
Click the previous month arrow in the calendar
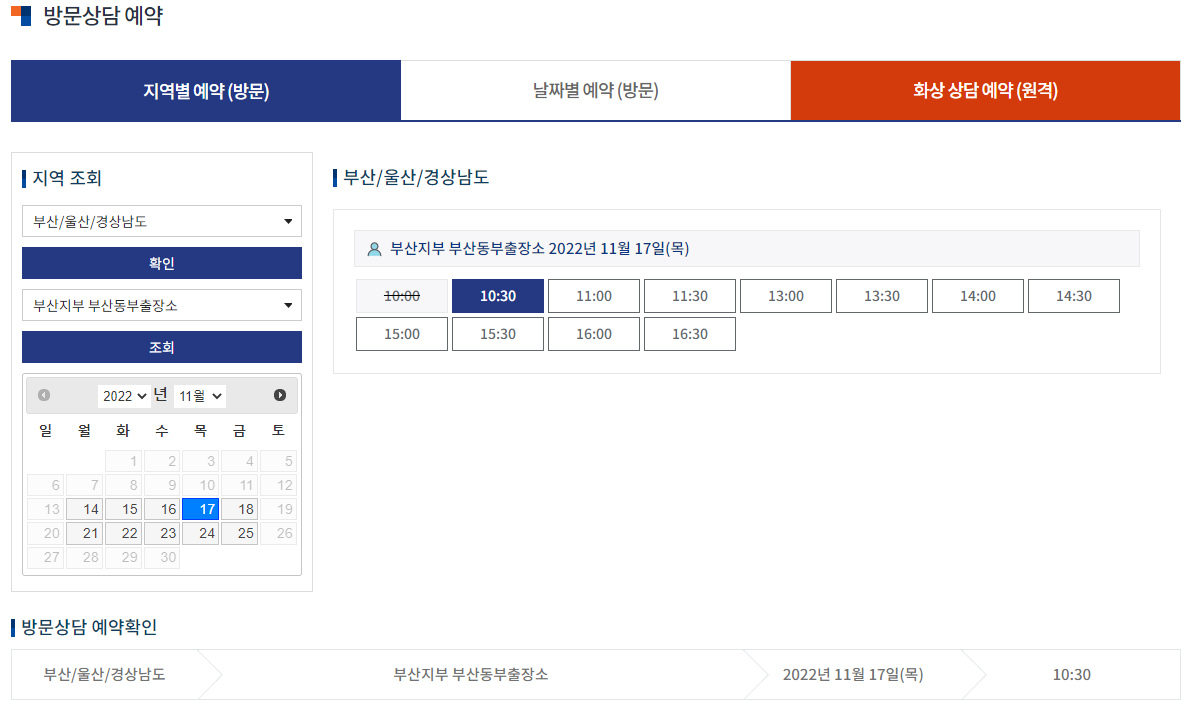tap(42, 395)
